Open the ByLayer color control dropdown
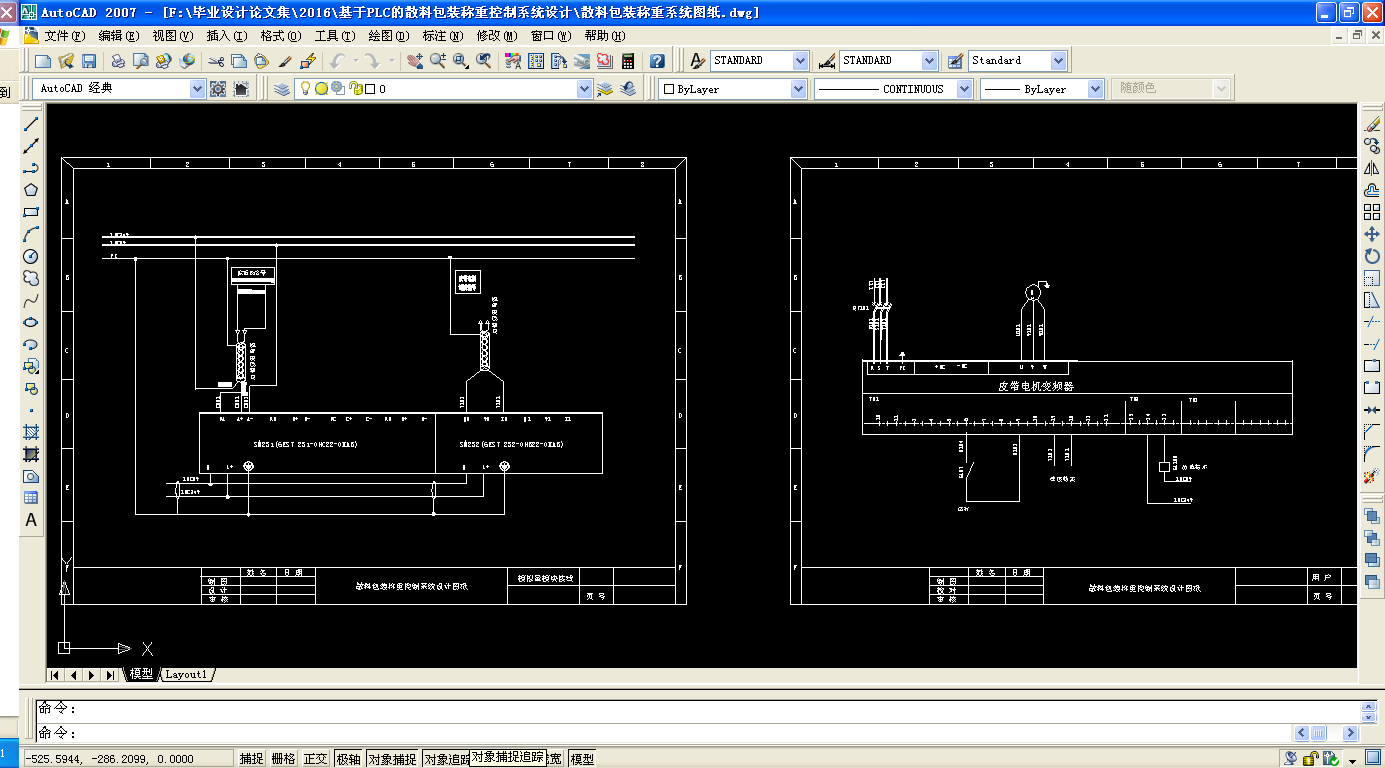The width and height of the screenshot is (1385, 768). pyautogui.click(x=798, y=89)
